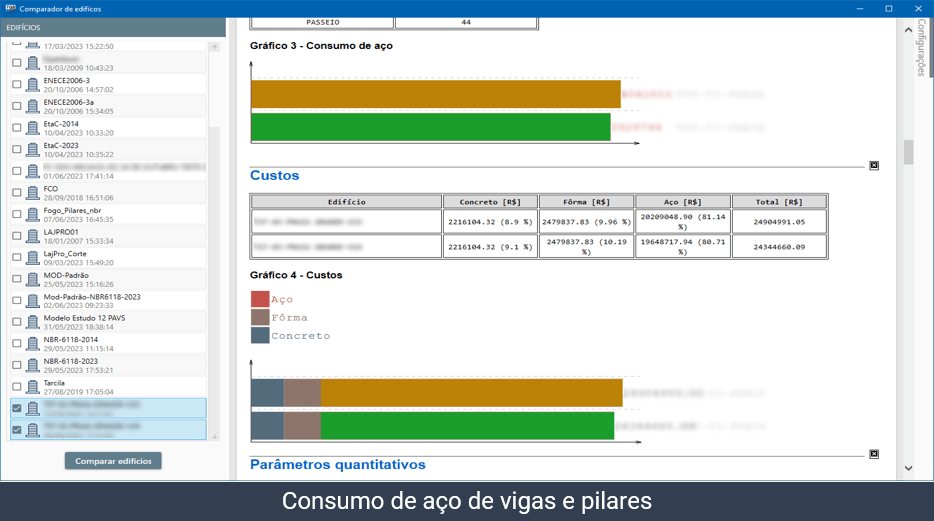Tick the LajPro_Corte checkbox
This screenshot has height=521, width=934.
pyautogui.click(x=16, y=258)
